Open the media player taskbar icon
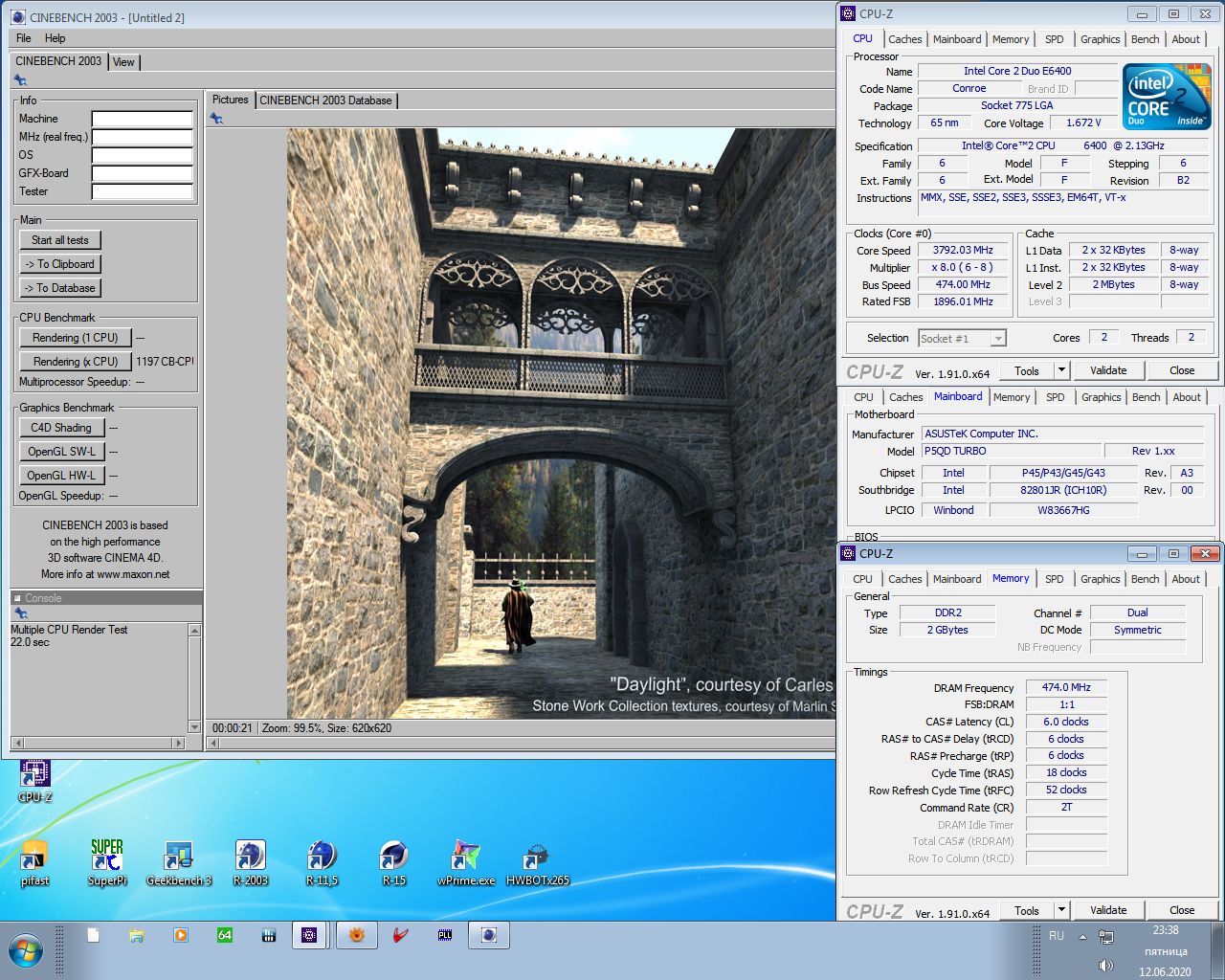The height and width of the screenshot is (980, 1225). (181, 935)
